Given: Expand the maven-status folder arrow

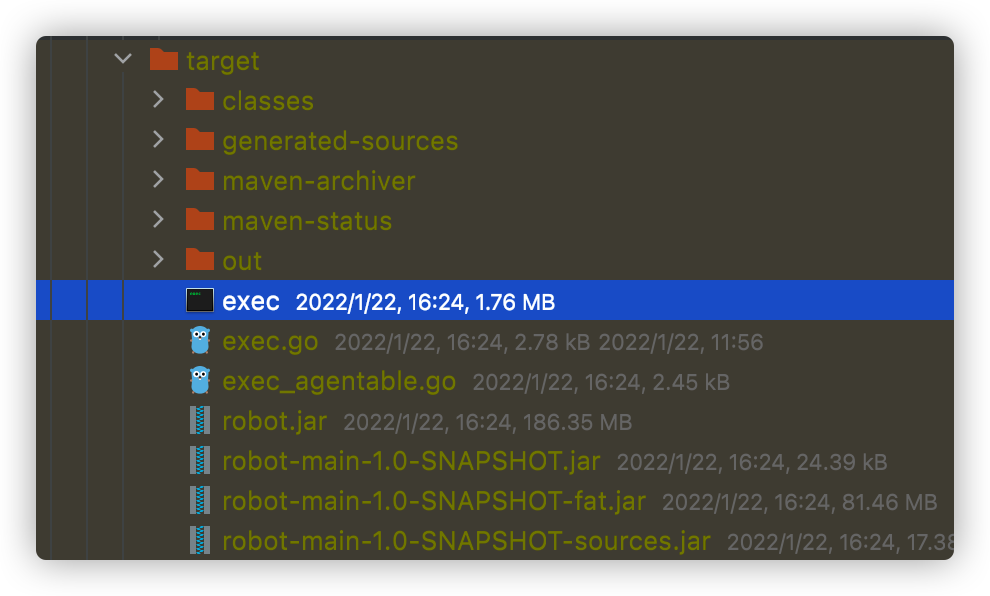Looking at the screenshot, I should coord(158,220).
